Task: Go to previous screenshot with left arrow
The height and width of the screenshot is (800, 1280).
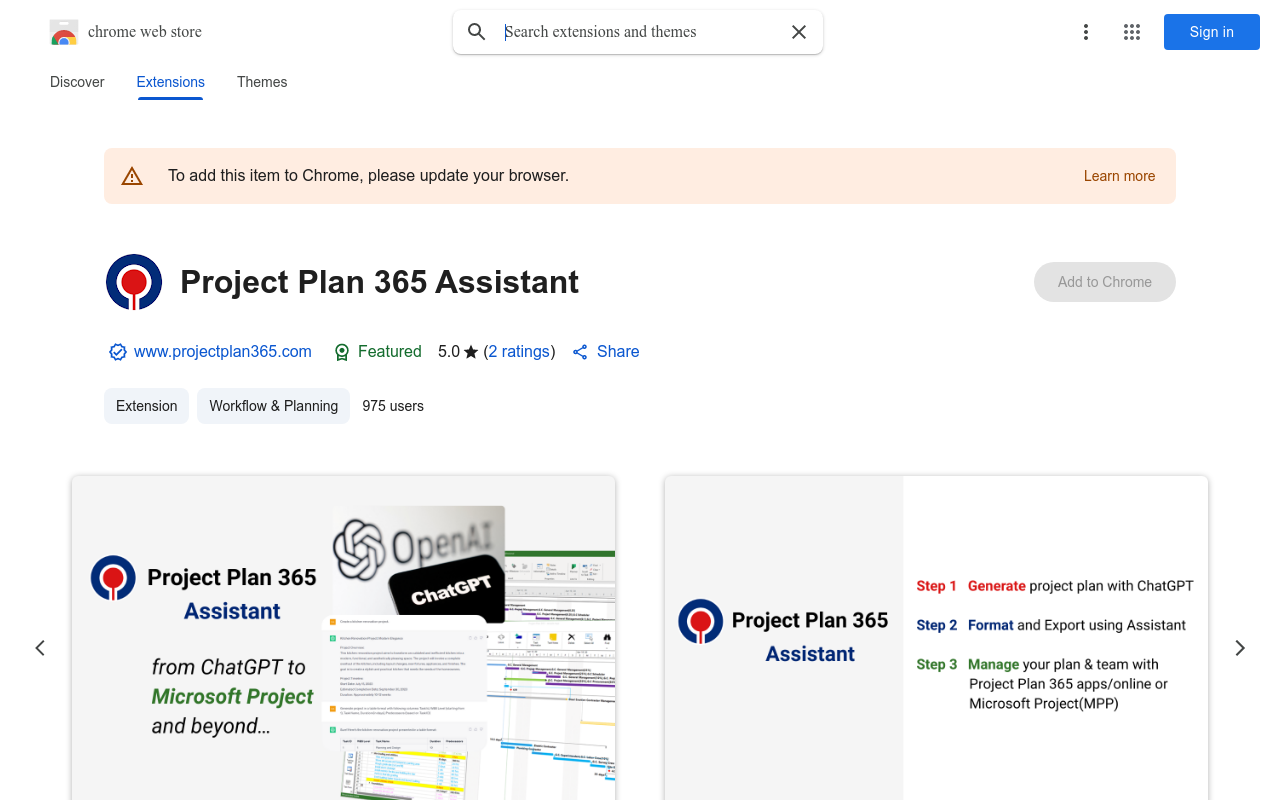Action: (40, 648)
